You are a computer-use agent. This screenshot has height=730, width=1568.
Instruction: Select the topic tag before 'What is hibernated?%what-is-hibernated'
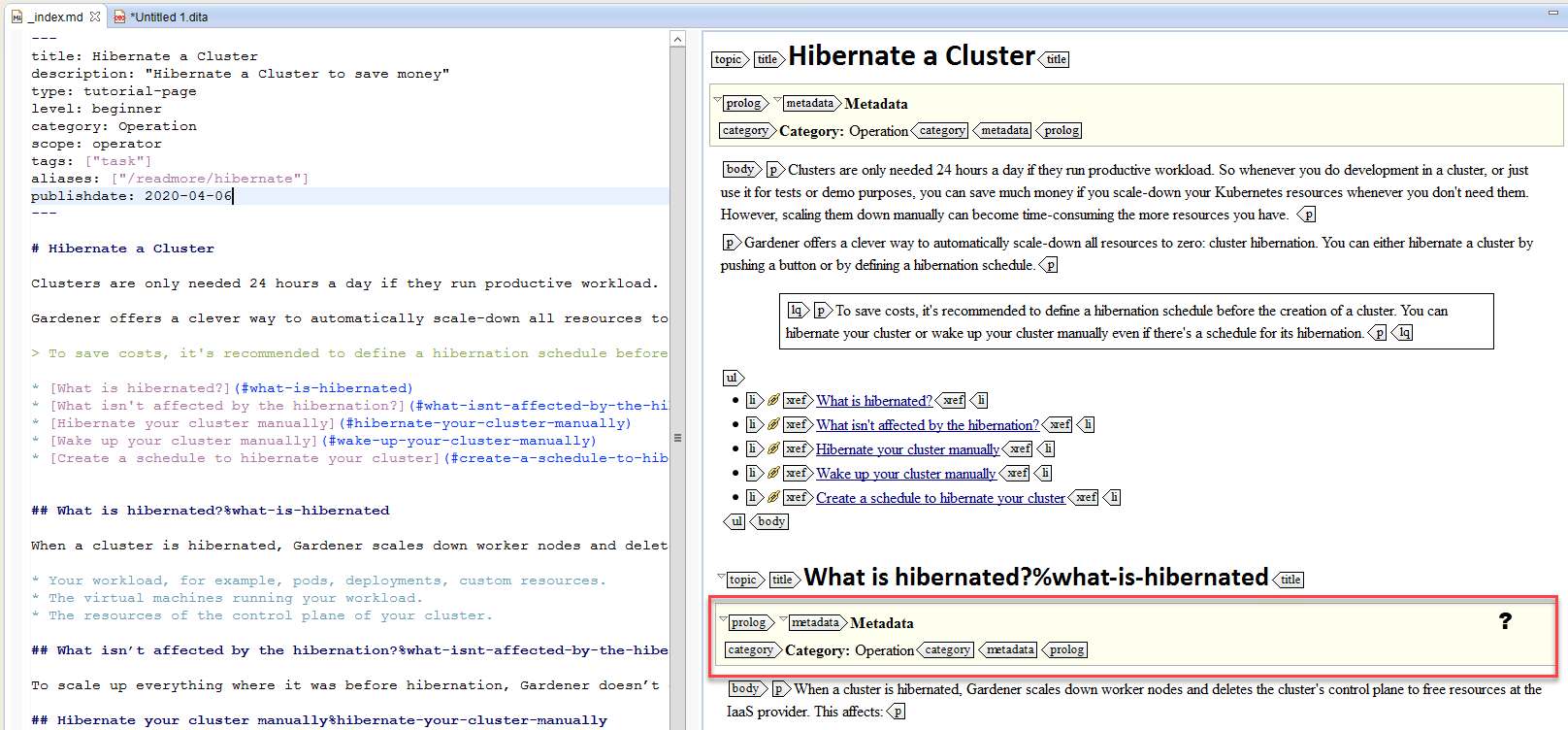tap(745, 580)
